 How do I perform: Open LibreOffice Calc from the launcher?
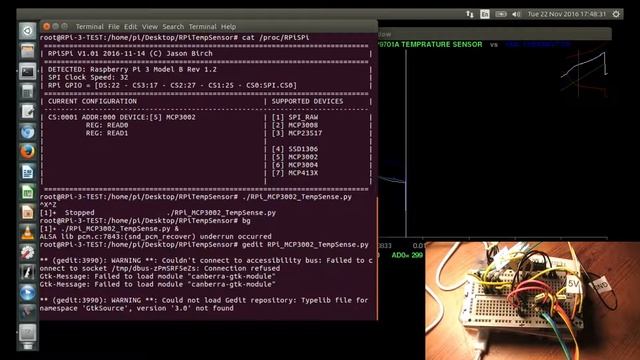27,192
